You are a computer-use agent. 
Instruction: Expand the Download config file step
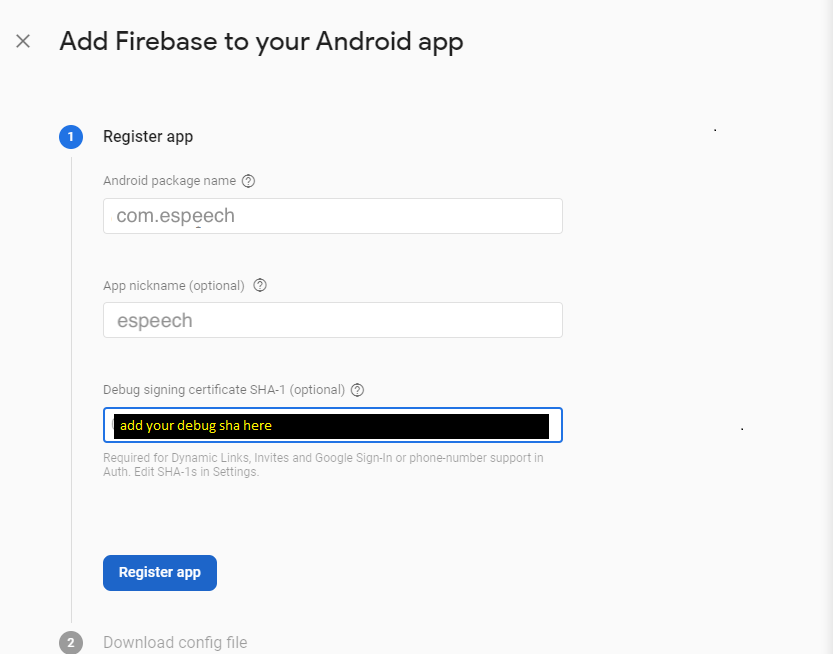tap(175, 642)
